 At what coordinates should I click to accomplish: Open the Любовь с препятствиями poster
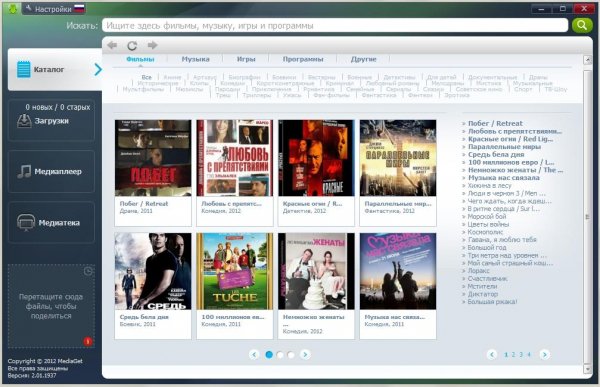pos(235,158)
